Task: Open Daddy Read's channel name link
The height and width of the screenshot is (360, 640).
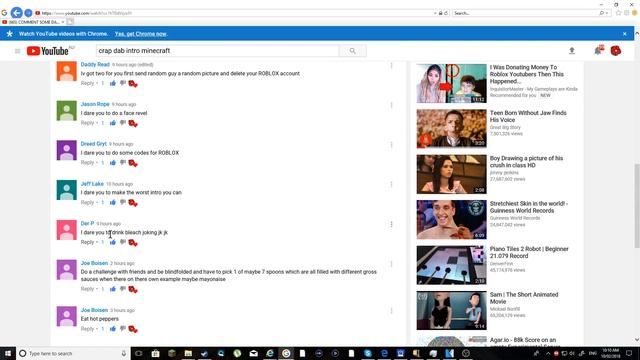Action: 95,64
